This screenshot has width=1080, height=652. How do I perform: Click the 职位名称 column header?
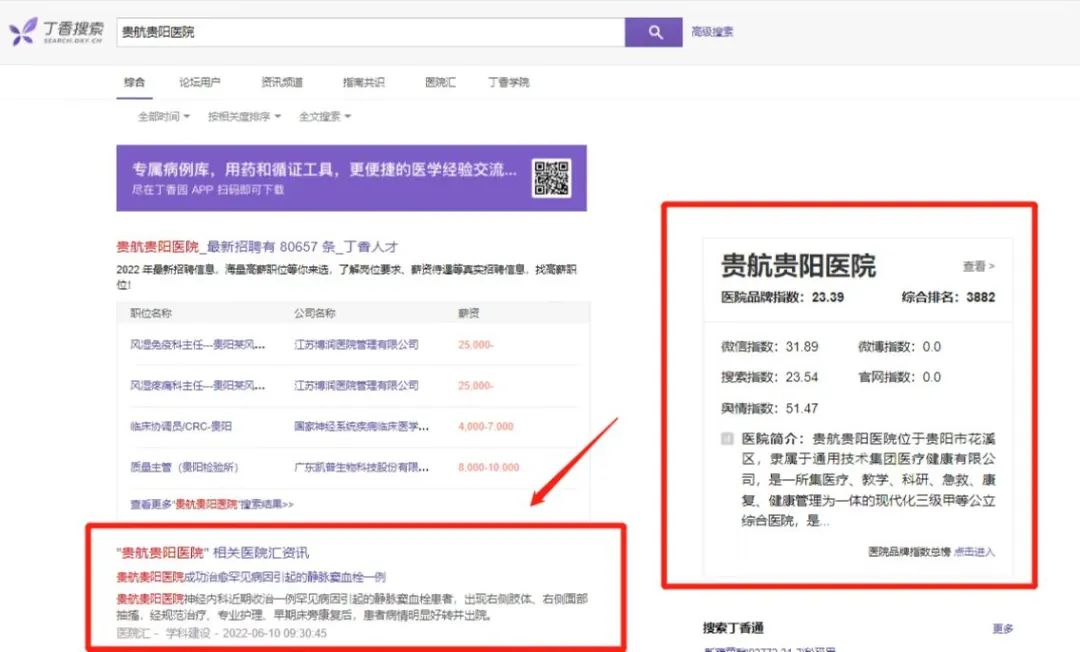tap(151, 313)
